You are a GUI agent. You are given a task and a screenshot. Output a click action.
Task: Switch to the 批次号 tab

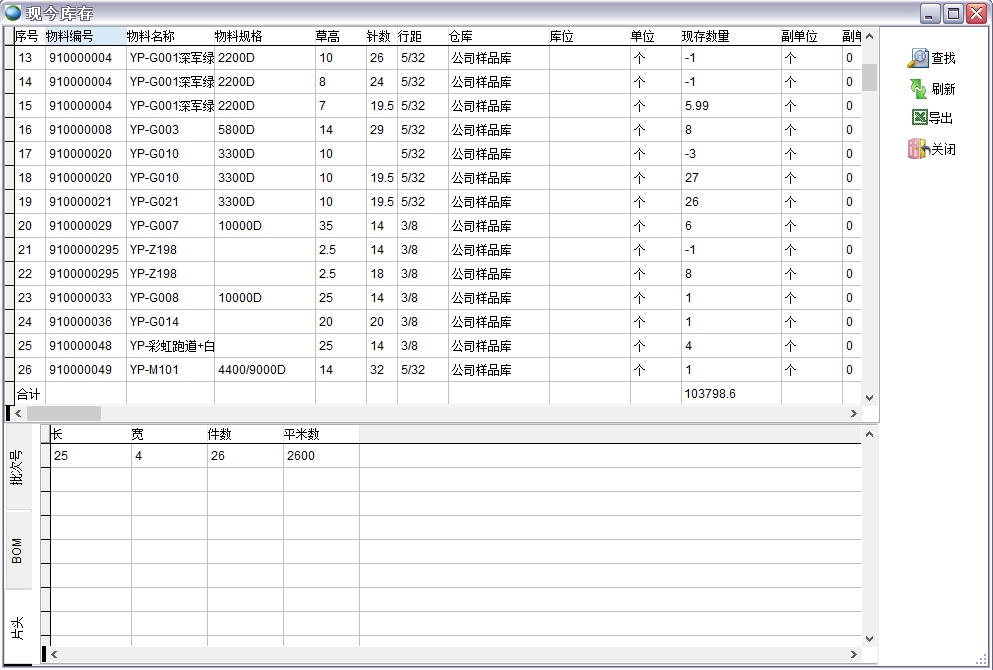click(x=17, y=468)
